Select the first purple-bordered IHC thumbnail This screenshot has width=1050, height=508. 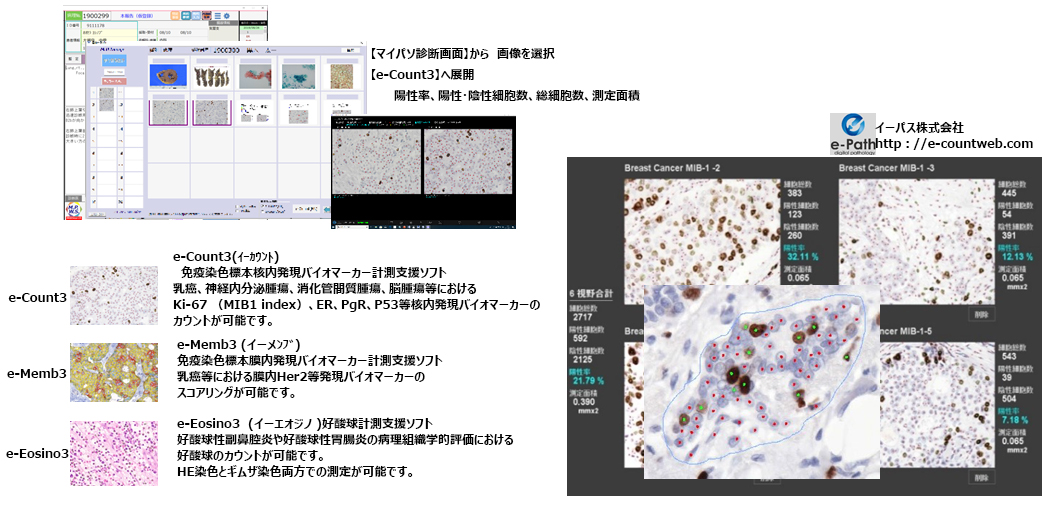pos(167,112)
